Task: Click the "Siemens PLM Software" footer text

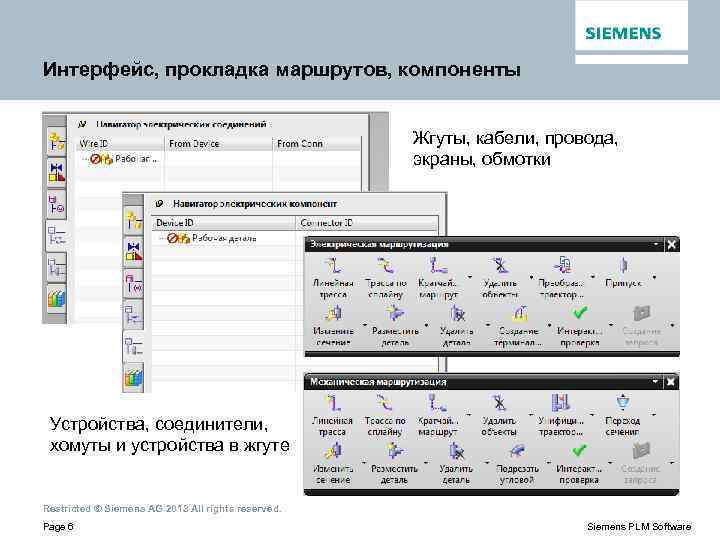Action: point(639,527)
